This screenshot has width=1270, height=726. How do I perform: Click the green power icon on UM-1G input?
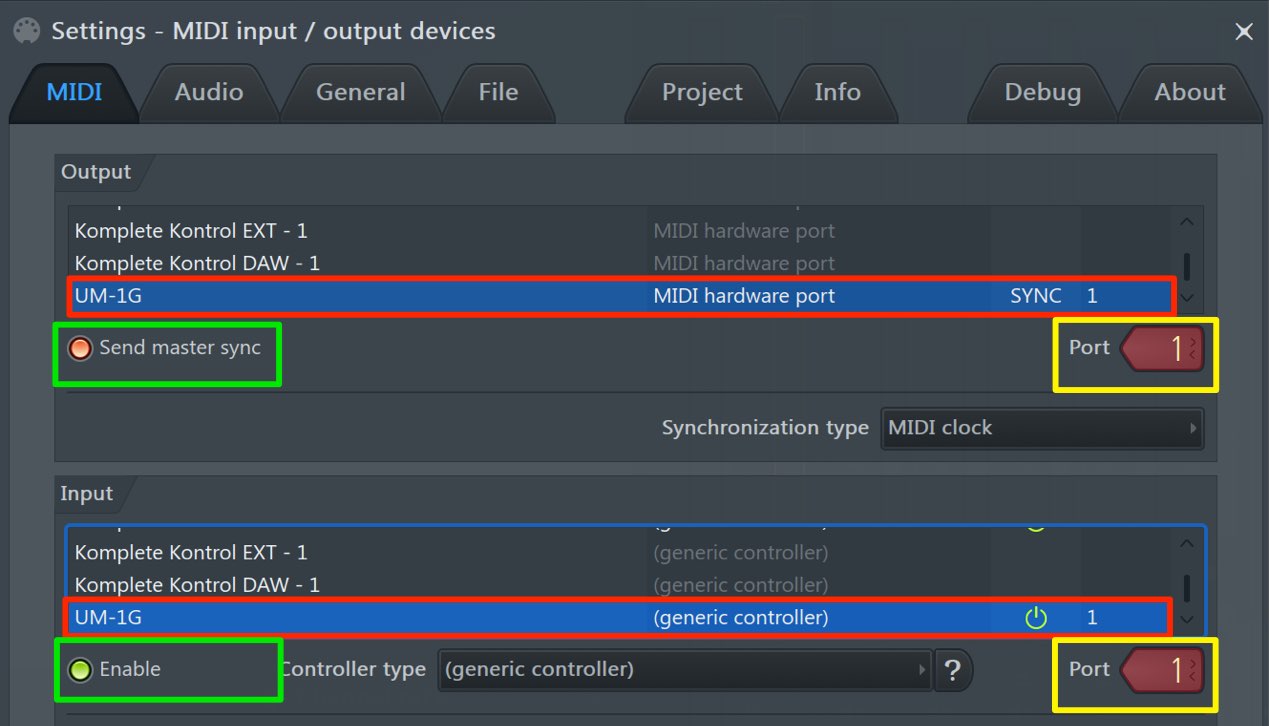(x=1036, y=618)
